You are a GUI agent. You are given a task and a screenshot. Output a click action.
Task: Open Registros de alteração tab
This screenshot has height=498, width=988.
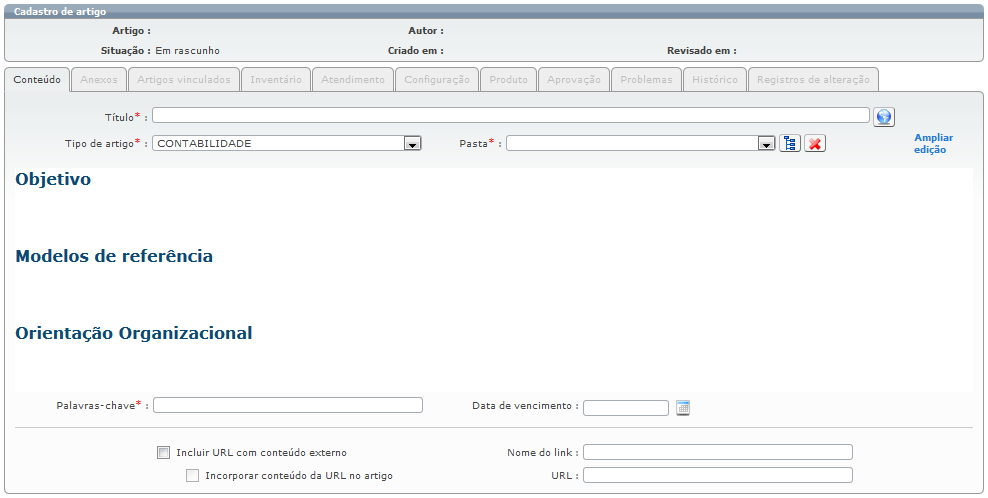(x=813, y=80)
